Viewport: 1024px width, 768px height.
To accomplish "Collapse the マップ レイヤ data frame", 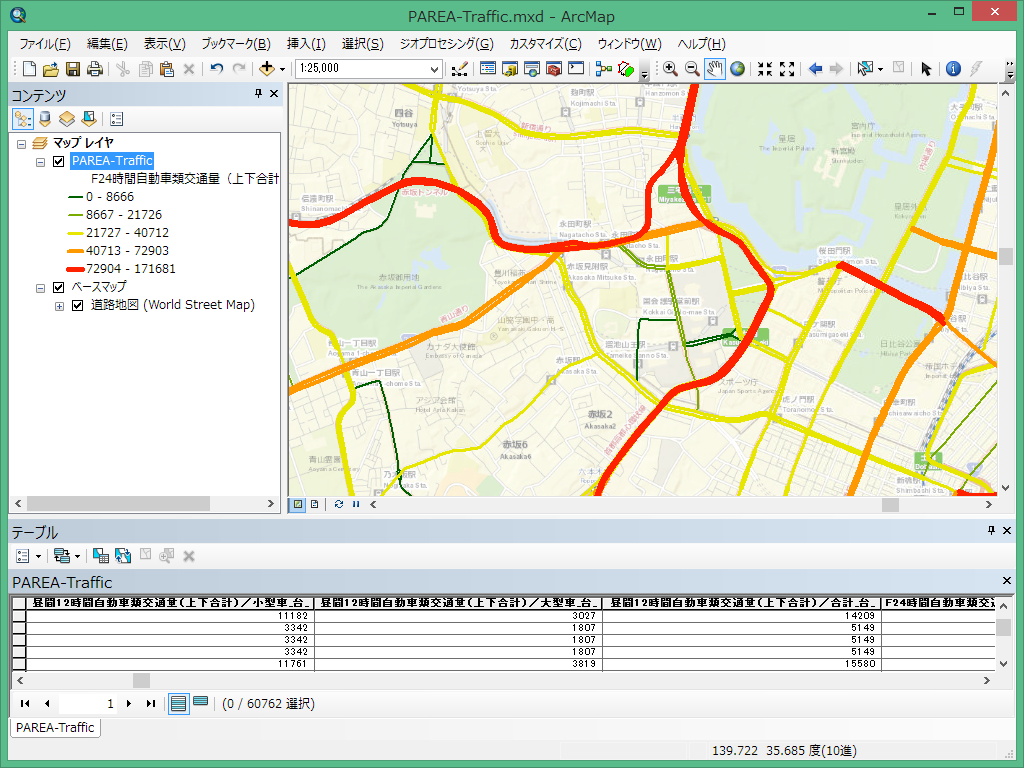I will click(22, 144).
